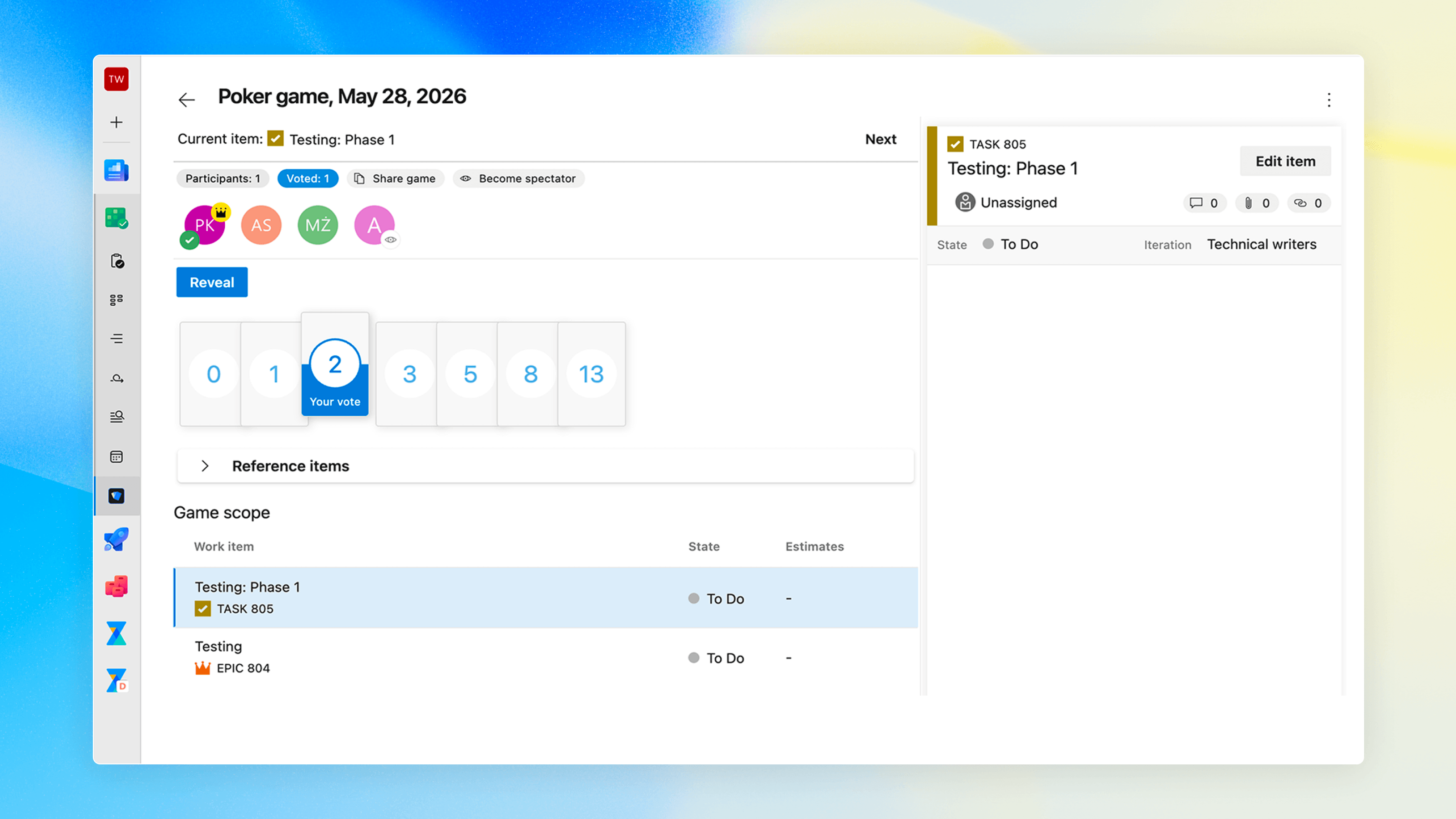Vote with card 8
The height and width of the screenshot is (819, 1456).
(531, 374)
